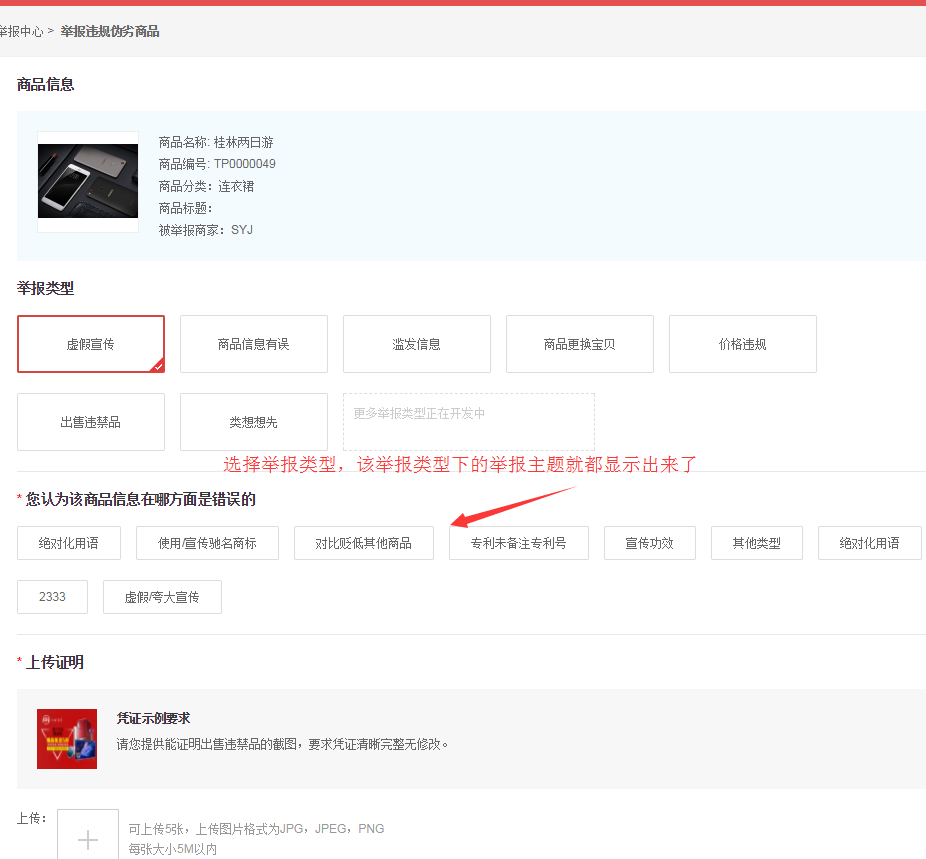Screen dimensions: 926x859
Task: Choose the 商品信息有误 report type
Action: (x=254, y=344)
